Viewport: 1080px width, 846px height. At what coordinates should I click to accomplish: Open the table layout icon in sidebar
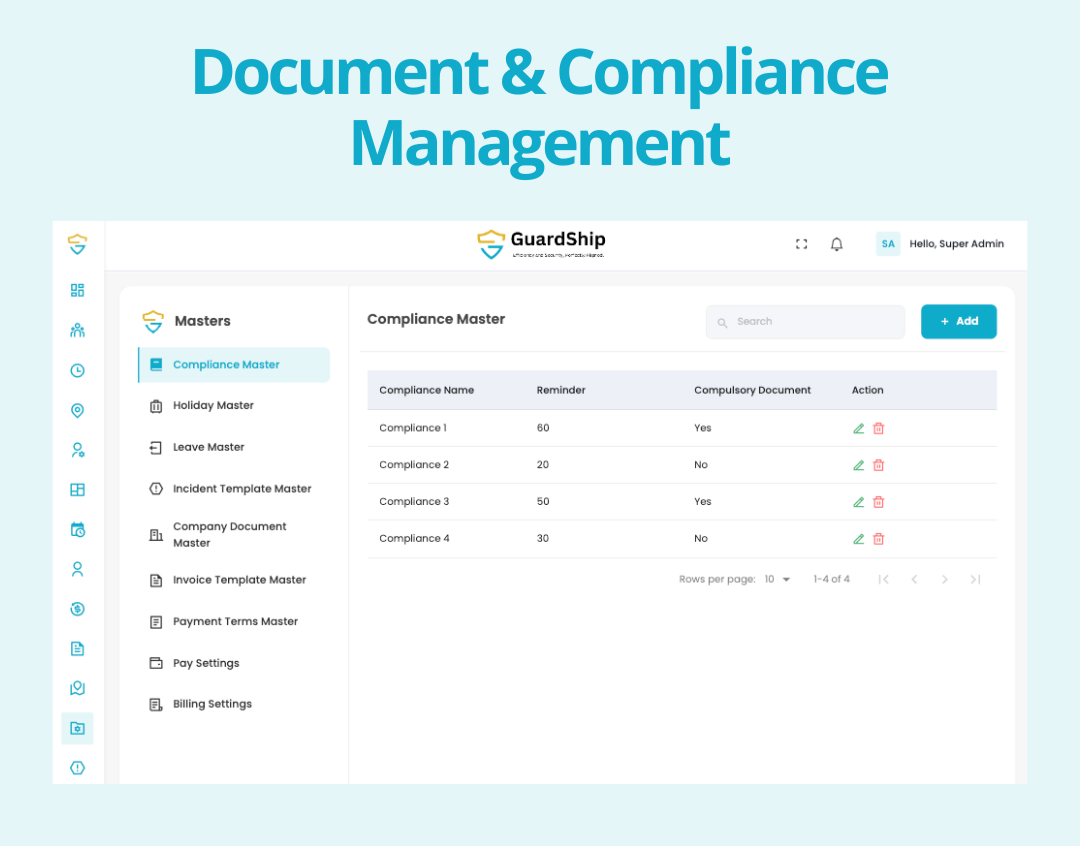click(x=77, y=490)
